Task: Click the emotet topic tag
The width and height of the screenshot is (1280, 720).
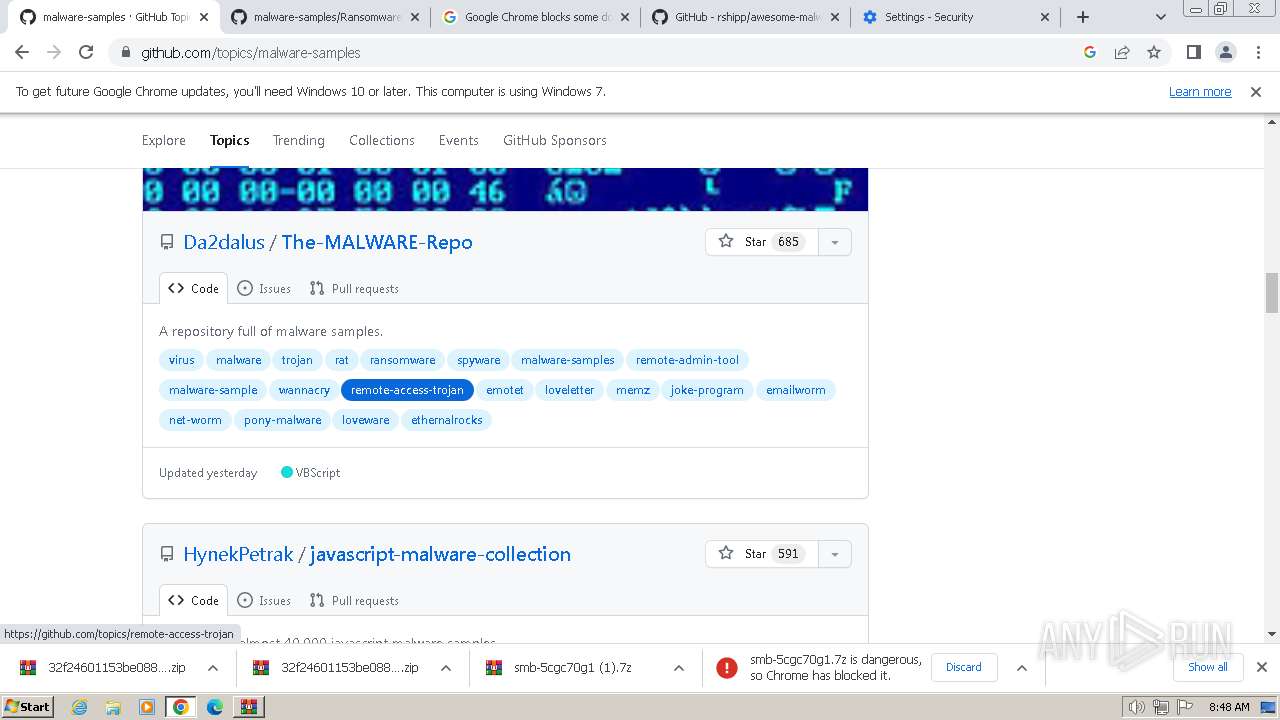Action: (x=505, y=390)
